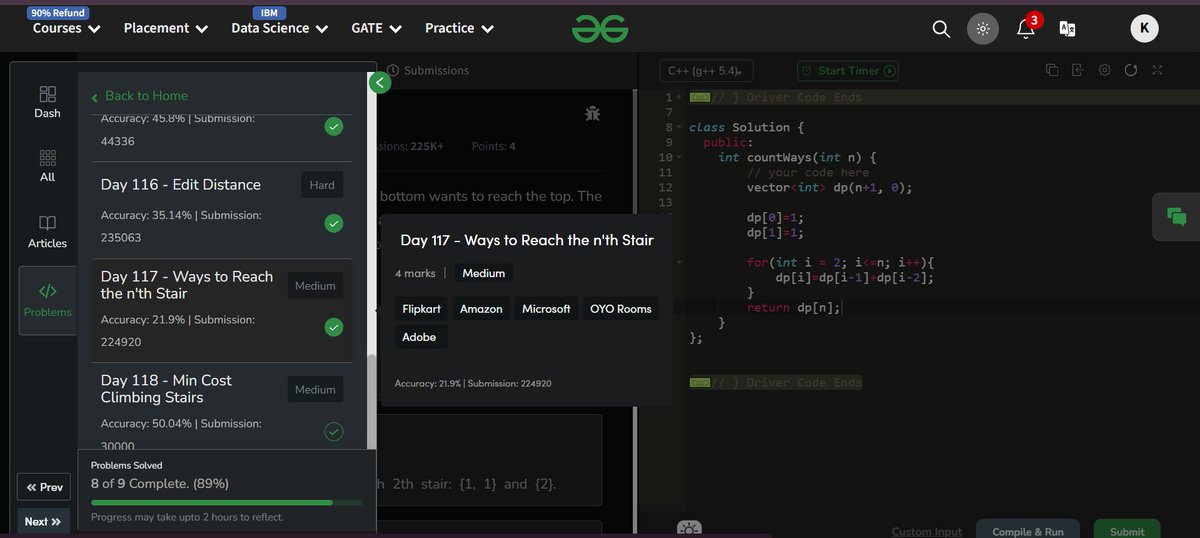The image size is (1200, 538).
Task: Click the import/exit file icon in editor toolbar
Action: pyautogui.click(x=1078, y=70)
